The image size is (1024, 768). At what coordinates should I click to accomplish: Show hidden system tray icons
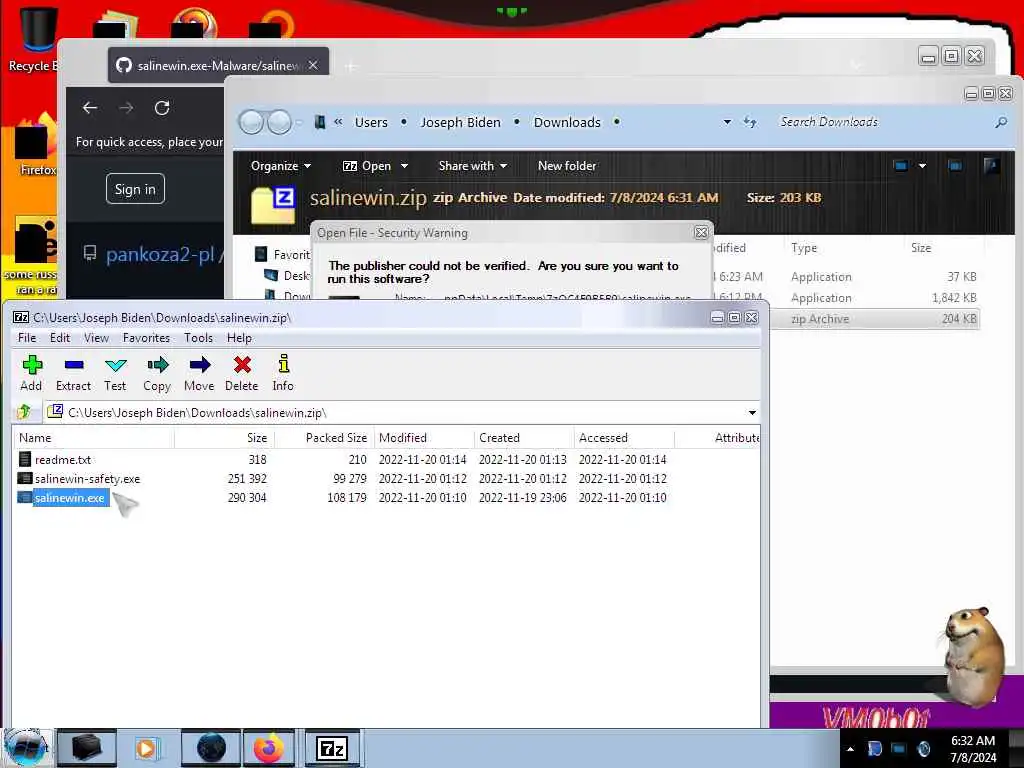(850, 749)
